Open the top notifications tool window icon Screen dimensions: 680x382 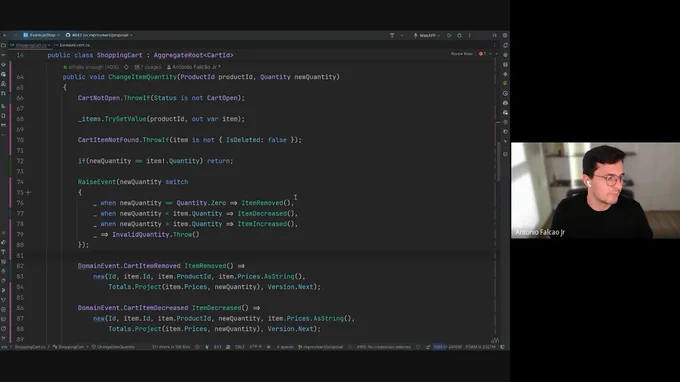click(x=505, y=45)
